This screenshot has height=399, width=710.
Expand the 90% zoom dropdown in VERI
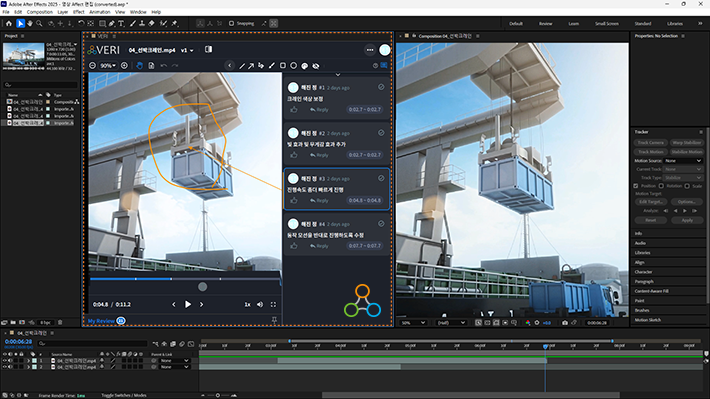click(x=108, y=66)
